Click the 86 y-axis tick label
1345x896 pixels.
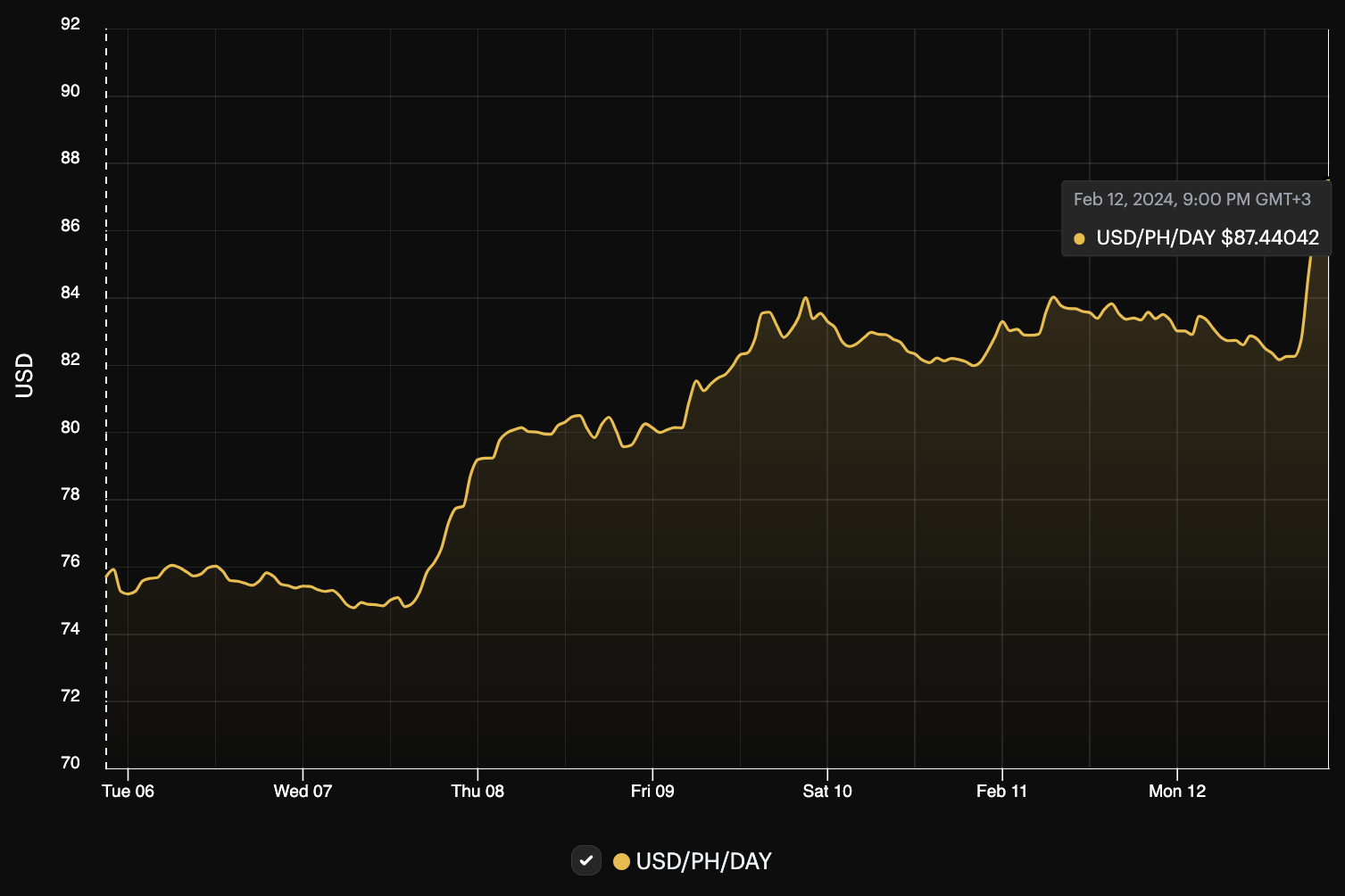tap(71, 226)
